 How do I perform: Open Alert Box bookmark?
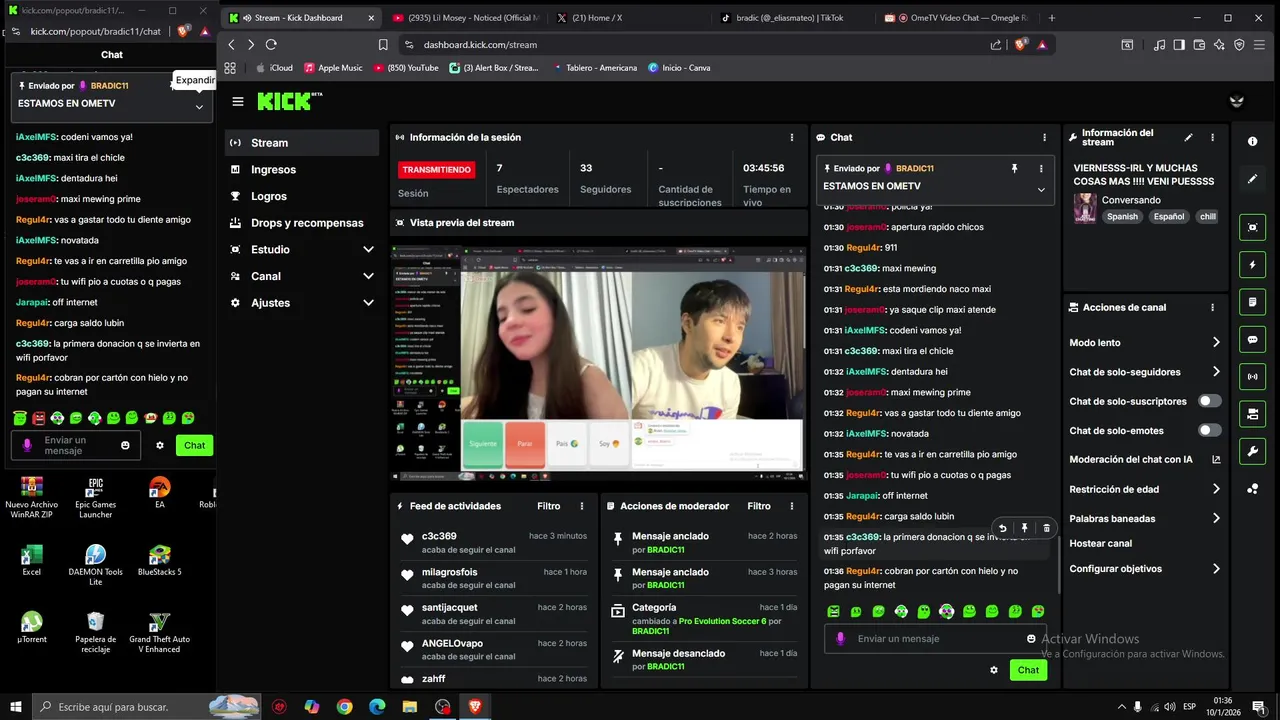click(x=493, y=68)
